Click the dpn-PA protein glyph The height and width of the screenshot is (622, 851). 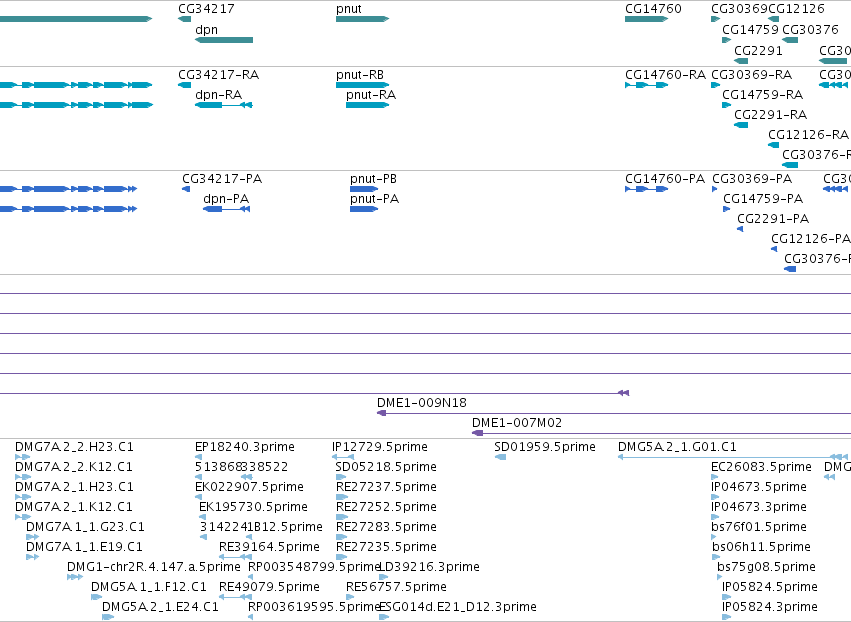pos(226,209)
